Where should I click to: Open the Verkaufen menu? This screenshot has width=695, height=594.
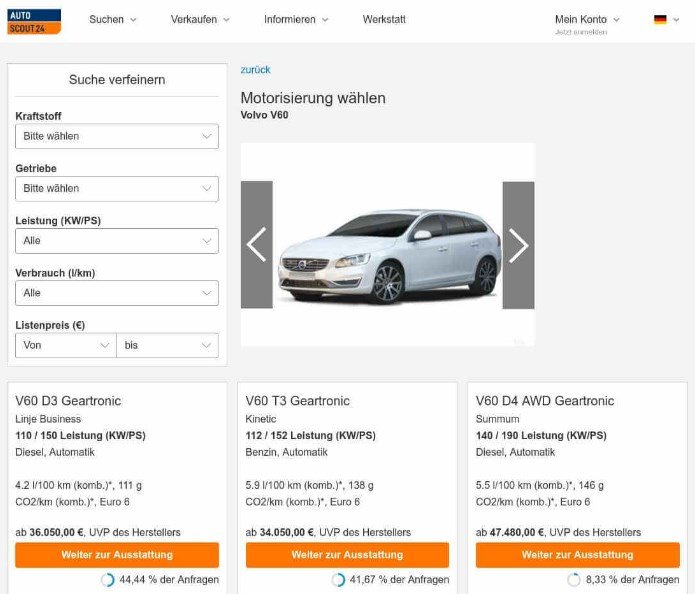coord(200,20)
